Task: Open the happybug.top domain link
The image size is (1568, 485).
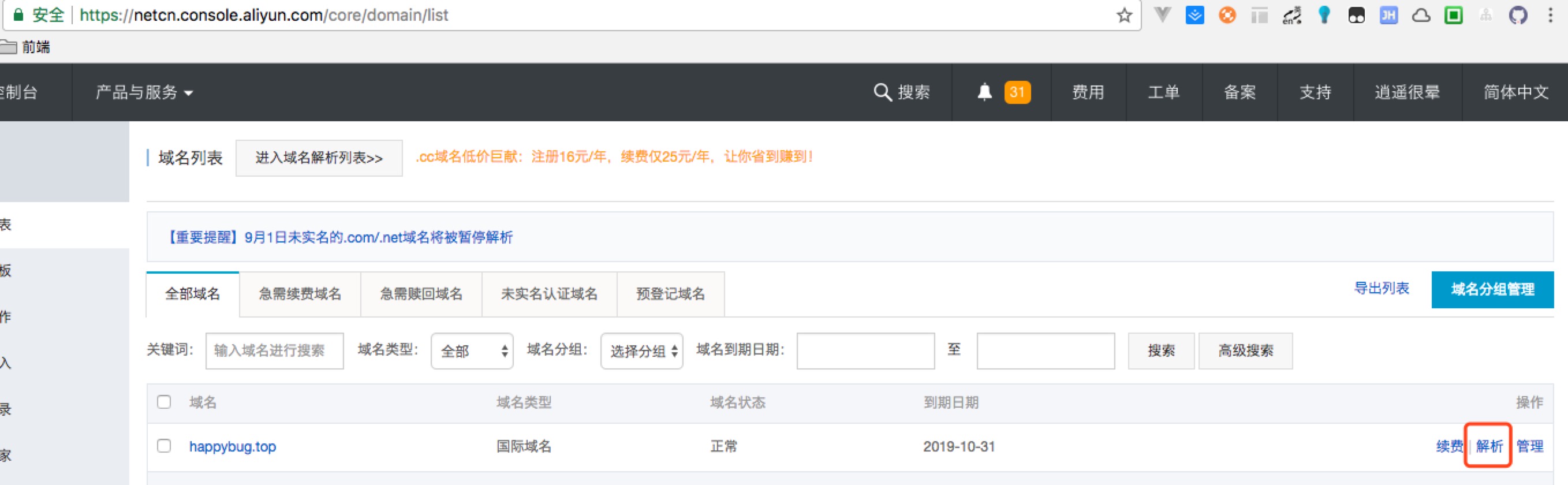Action: click(x=233, y=446)
